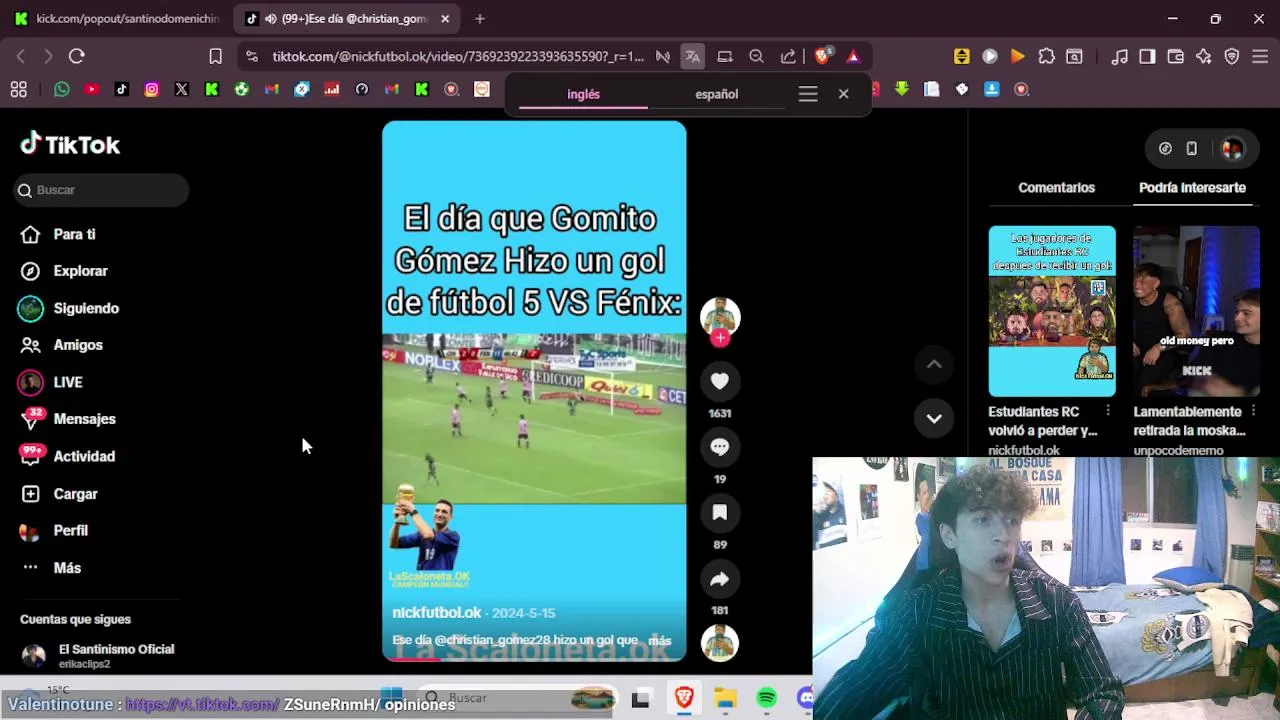Open the apps grid icon in bookmarks bar
Viewport: 1280px width, 720px height.
pyautogui.click(x=19, y=89)
